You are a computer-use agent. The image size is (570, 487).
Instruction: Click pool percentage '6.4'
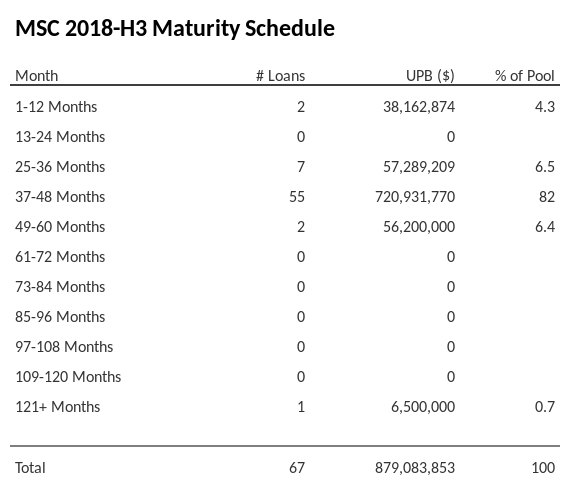point(545,227)
